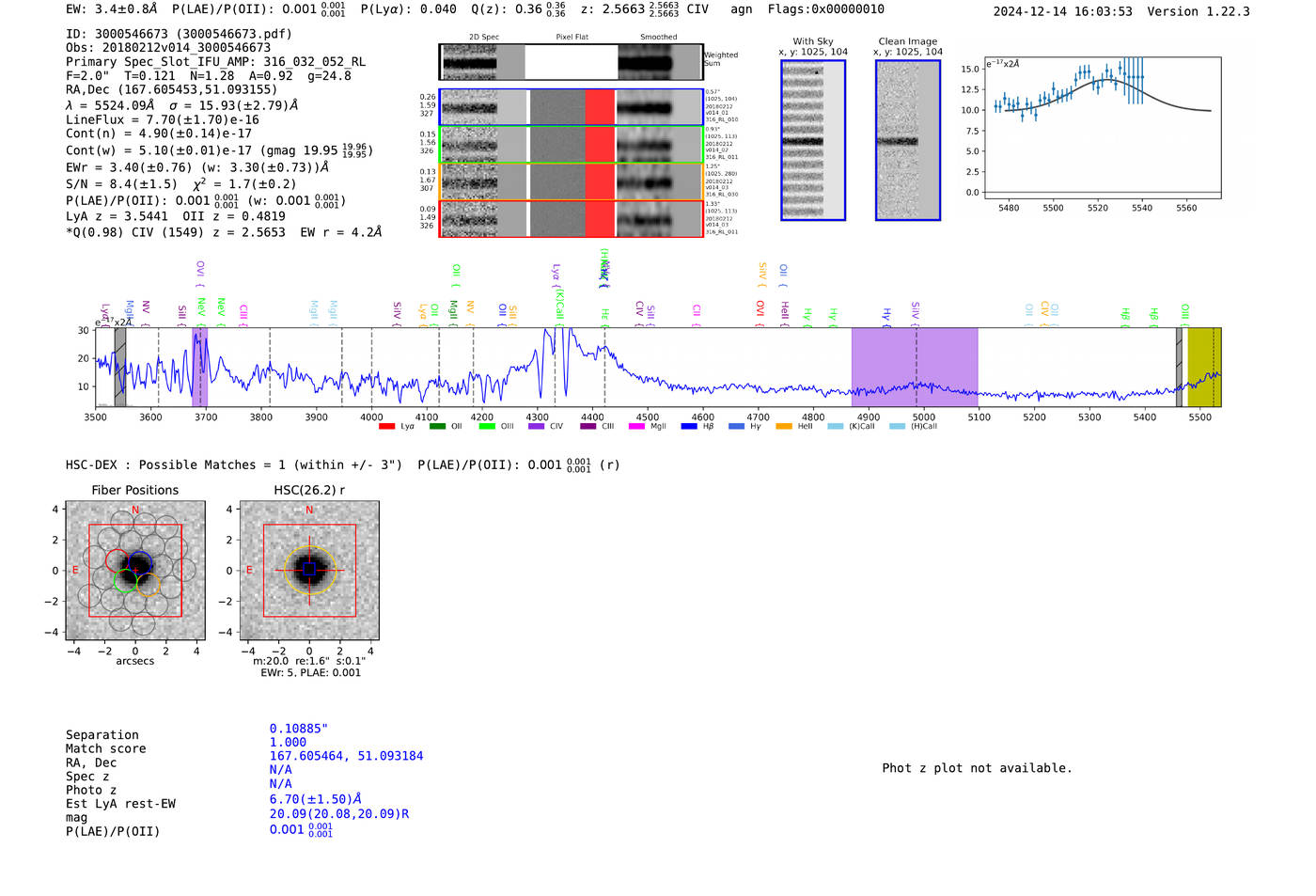Click the Hγ legend swatch
Image resolution: width=1316 pixels, height=896 pixels.
[x=736, y=427]
